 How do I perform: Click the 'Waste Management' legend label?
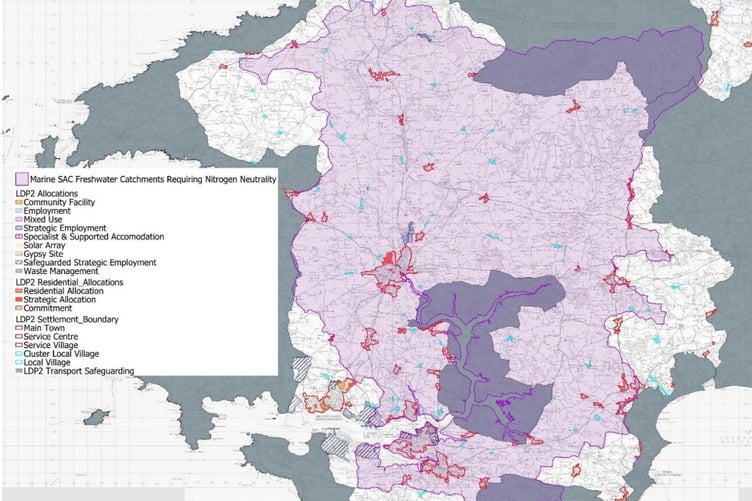(x=61, y=271)
